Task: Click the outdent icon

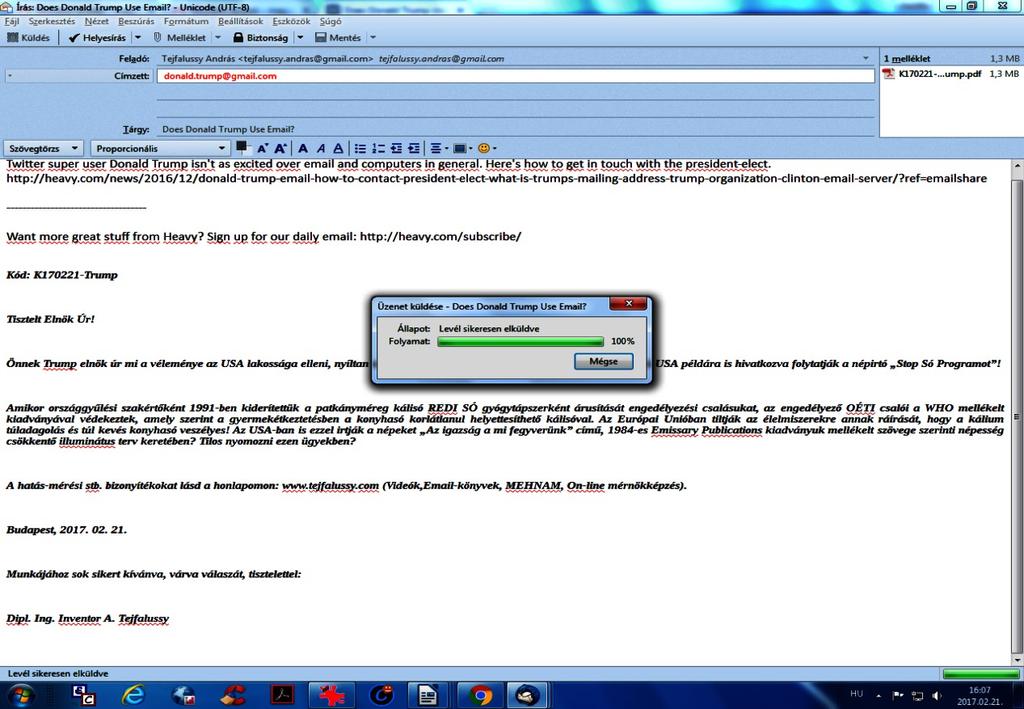Action: (396, 149)
